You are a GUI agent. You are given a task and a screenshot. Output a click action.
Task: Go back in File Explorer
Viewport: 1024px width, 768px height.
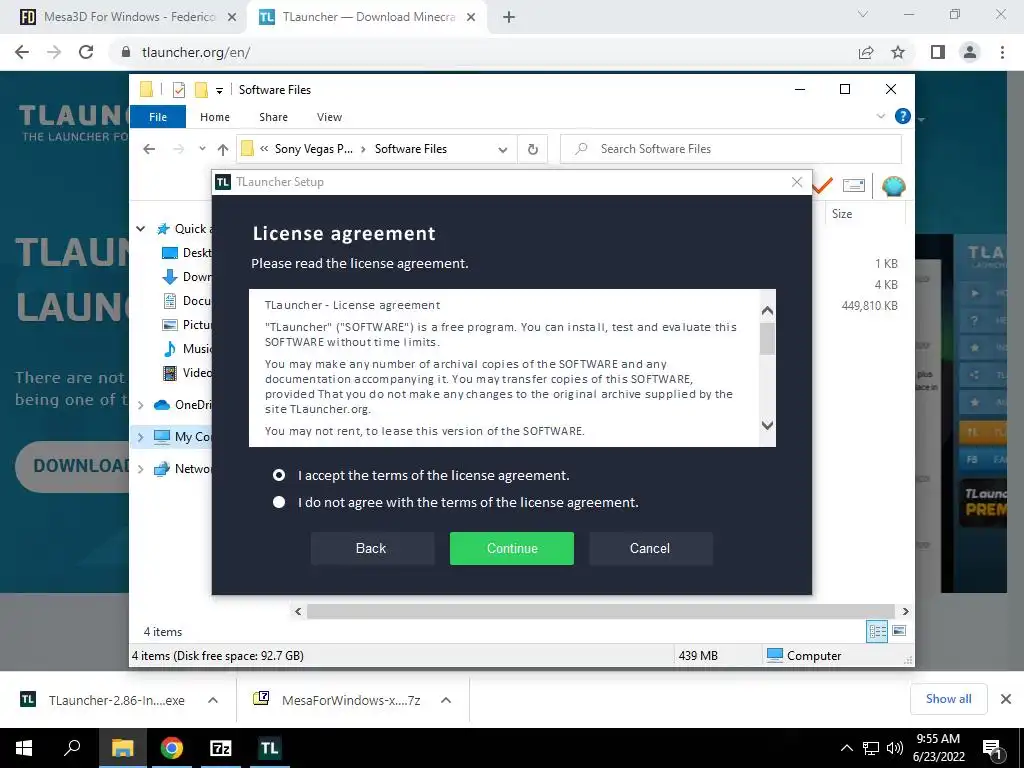(149, 149)
